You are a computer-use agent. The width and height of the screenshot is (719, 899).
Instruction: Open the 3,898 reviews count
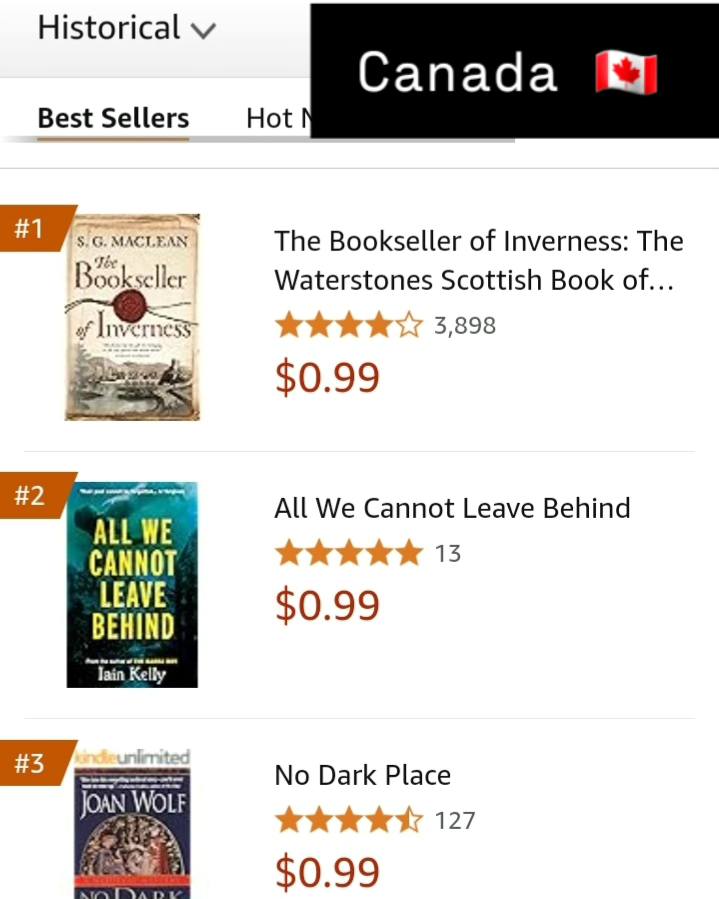[465, 325]
